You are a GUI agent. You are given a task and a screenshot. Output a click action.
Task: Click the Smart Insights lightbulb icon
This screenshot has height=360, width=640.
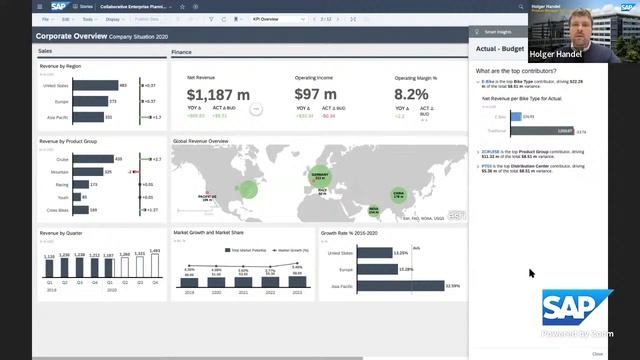476,32
